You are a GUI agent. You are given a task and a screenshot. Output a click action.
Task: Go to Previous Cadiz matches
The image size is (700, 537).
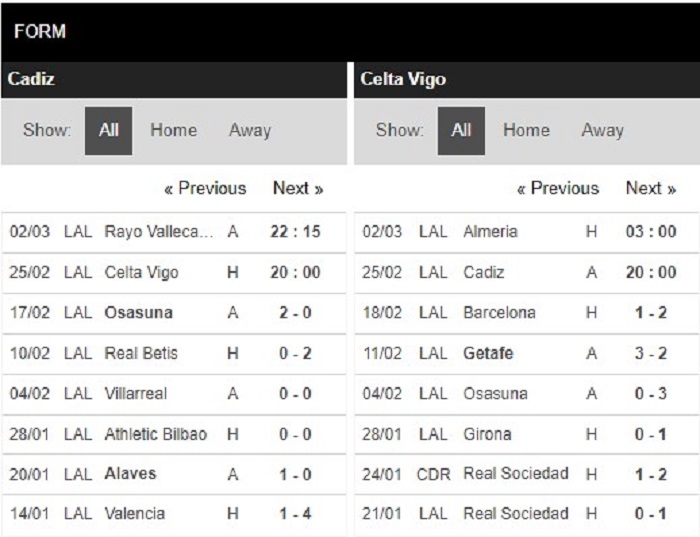tap(205, 188)
